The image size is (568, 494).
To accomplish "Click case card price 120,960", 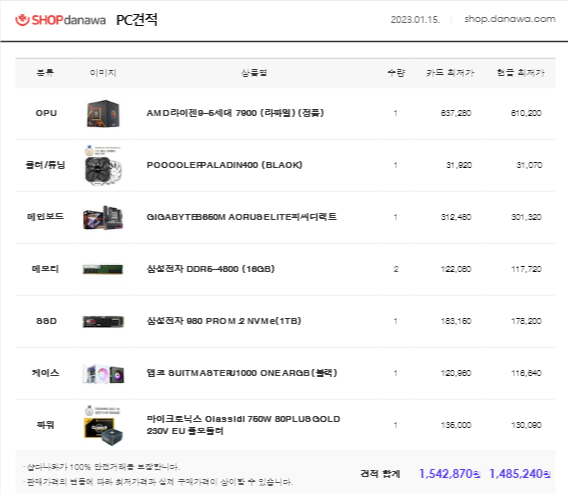I will point(456,373).
